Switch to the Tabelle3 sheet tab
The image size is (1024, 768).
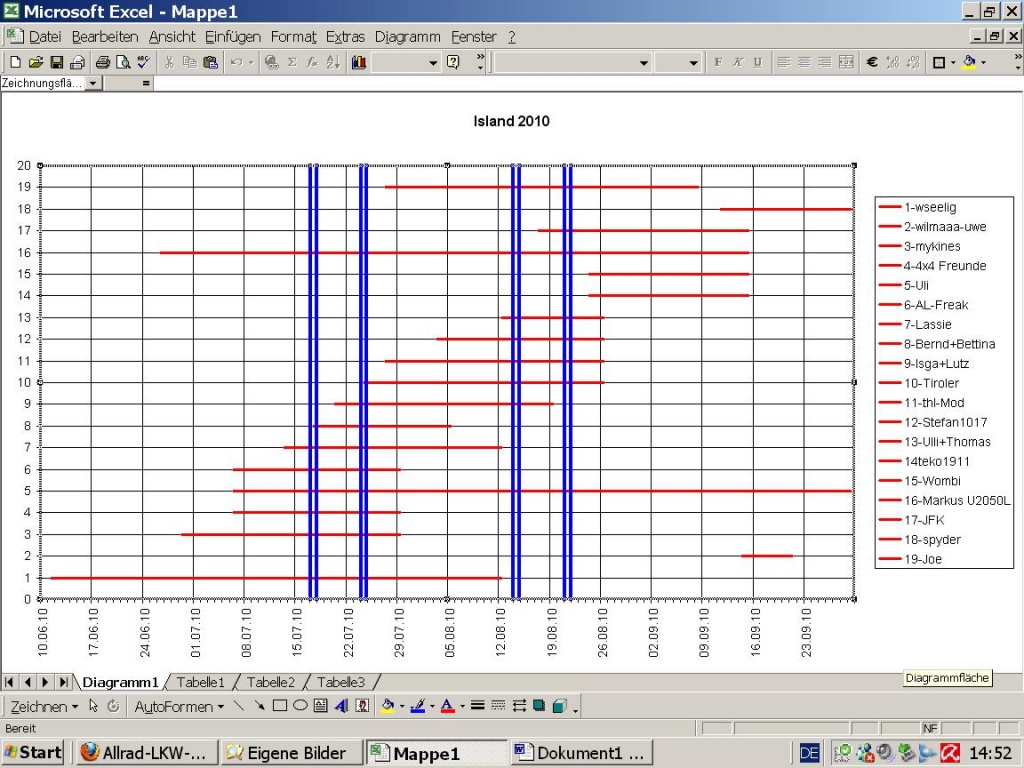coord(341,682)
